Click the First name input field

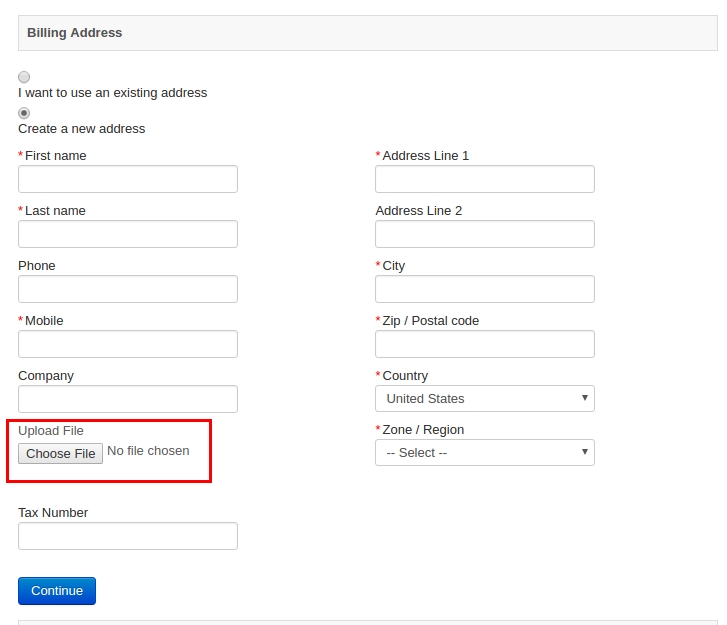coord(128,179)
